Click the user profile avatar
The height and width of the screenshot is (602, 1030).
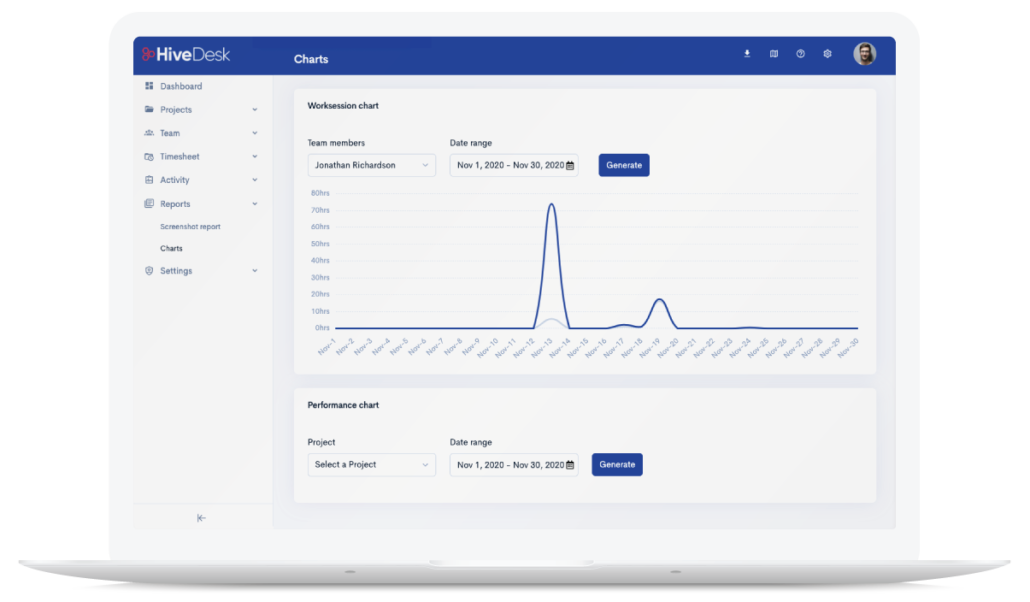click(x=864, y=54)
